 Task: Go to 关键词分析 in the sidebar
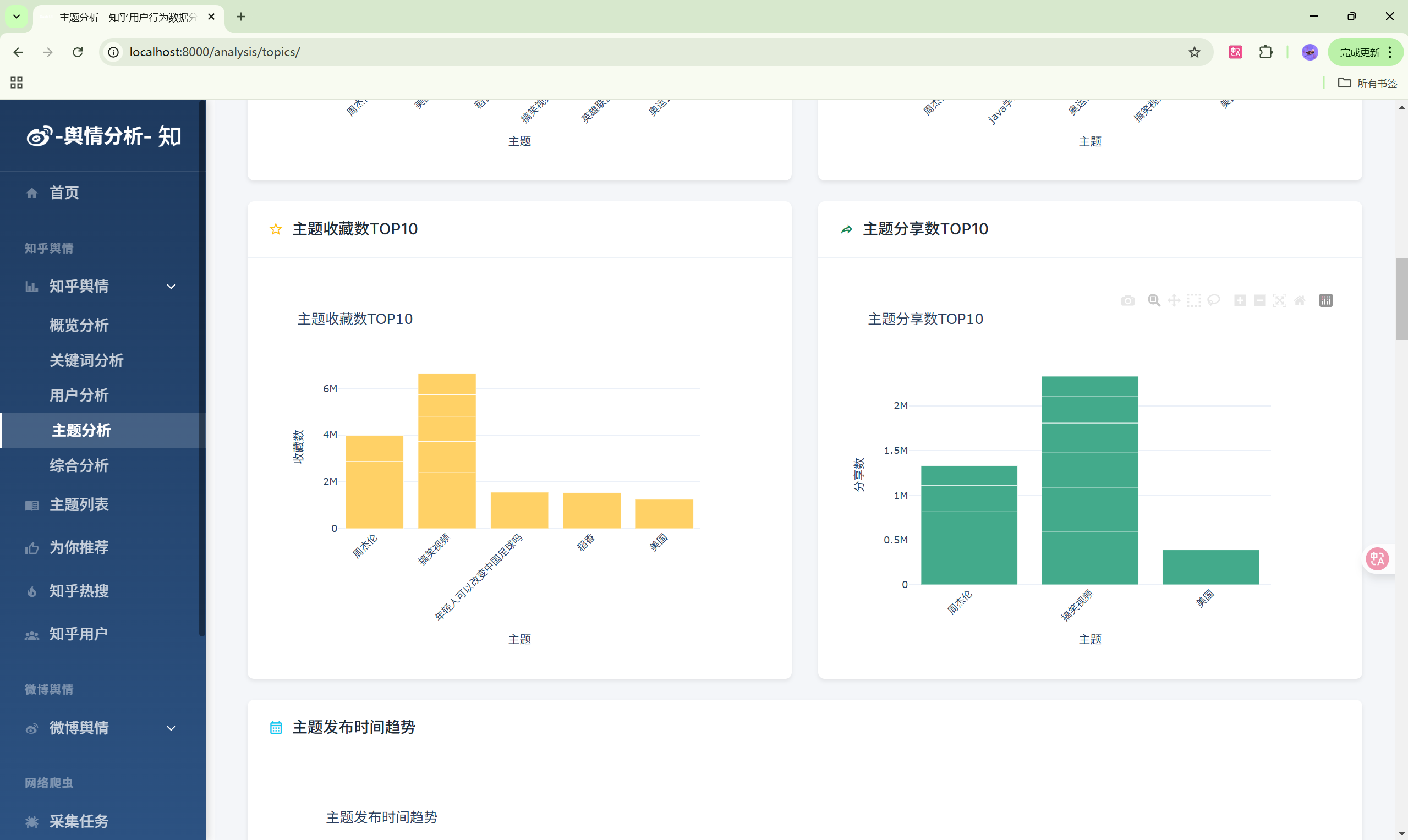click(86, 360)
